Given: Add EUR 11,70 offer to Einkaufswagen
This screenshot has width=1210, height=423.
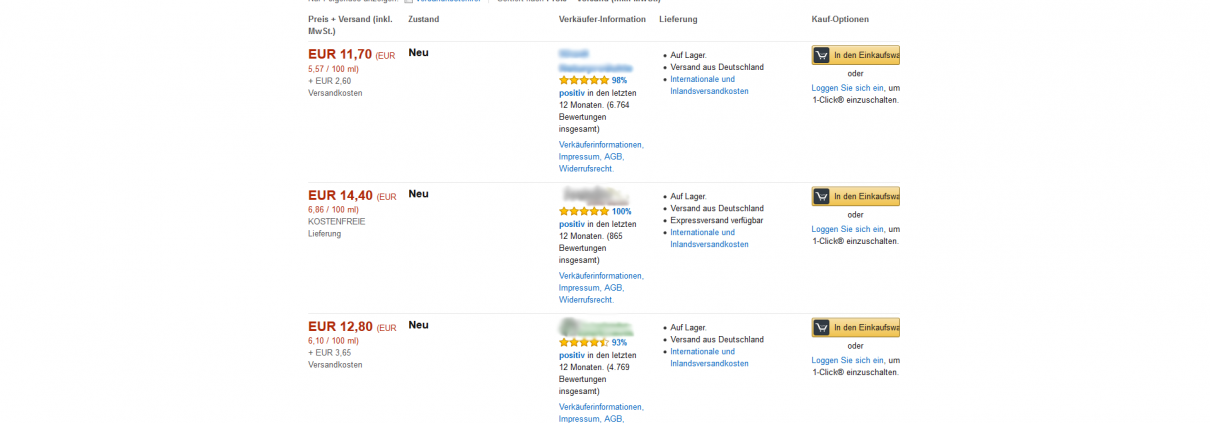Looking at the screenshot, I should (856, 56).
